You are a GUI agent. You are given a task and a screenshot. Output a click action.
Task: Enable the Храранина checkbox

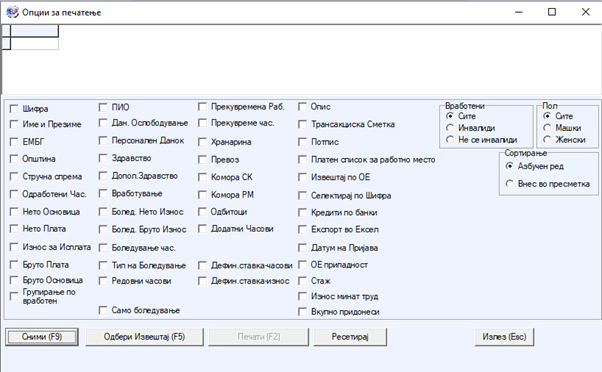tap(202, 142)
